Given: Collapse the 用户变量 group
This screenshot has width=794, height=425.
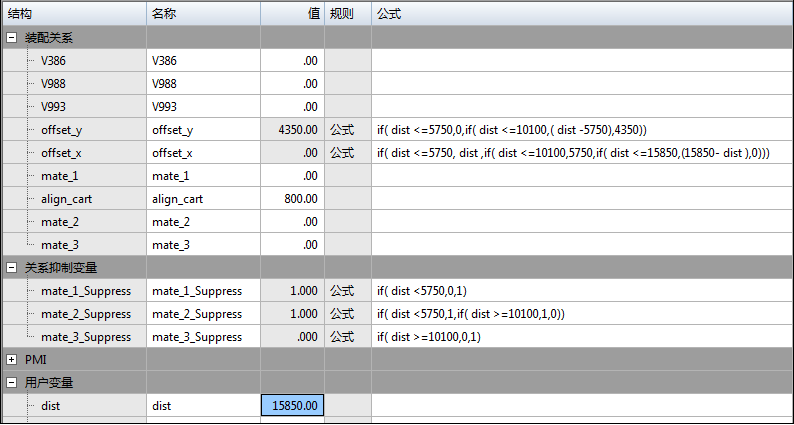Looking at the screenshot, I should pos(11,382).
